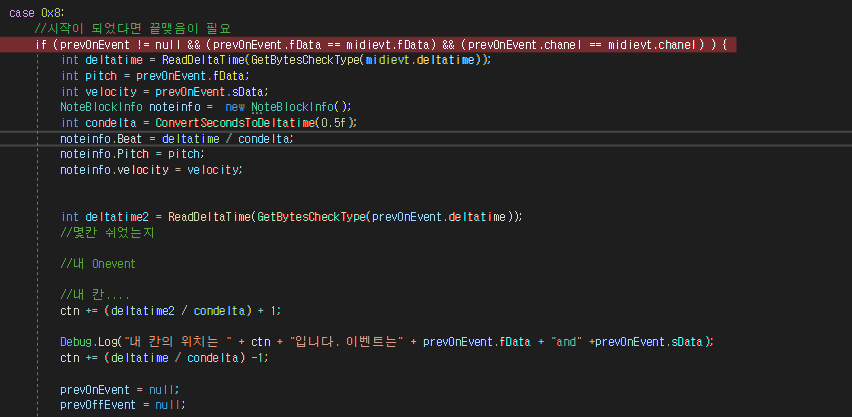Image resolution: width=852 pixels, height=417 pixels.
Task: Click 'ctn += (deltatime / condelta) -1;' line
Action: click(164, 358)
